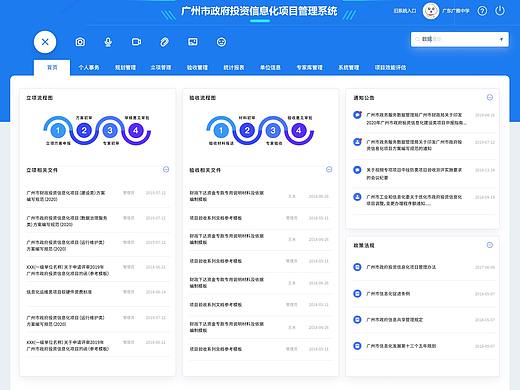This screenshot has width=520, height=390.
Task: Click step 3 circle in 验收流程图
Action: pos(273,130)
